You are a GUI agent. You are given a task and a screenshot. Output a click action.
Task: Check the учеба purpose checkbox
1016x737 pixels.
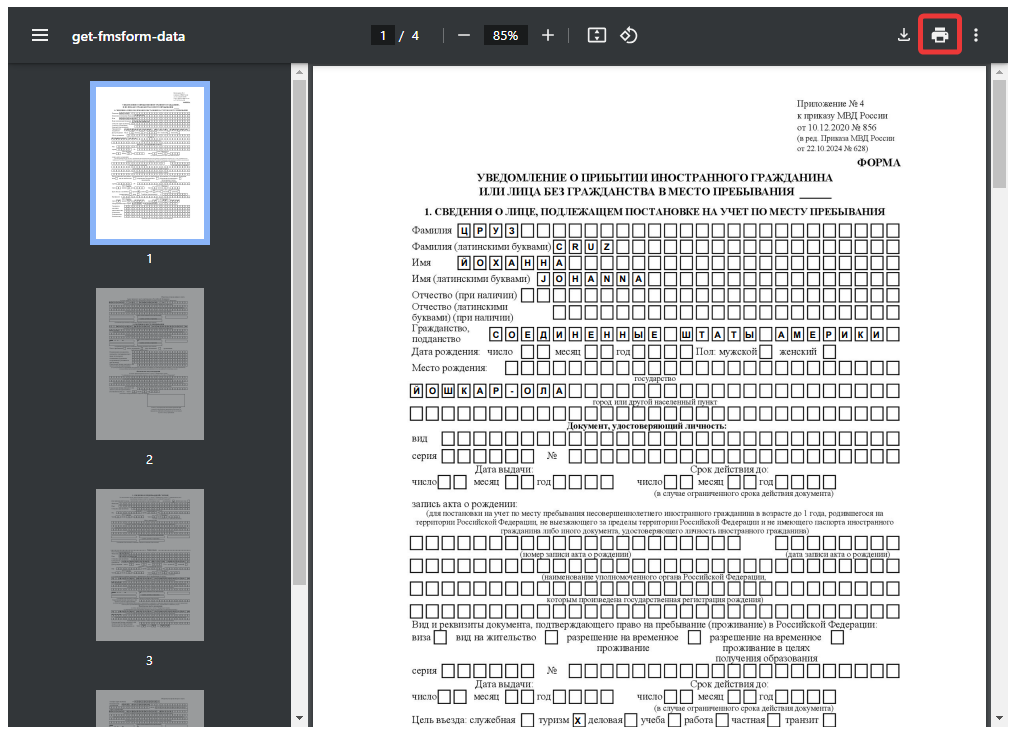point(675,720)
